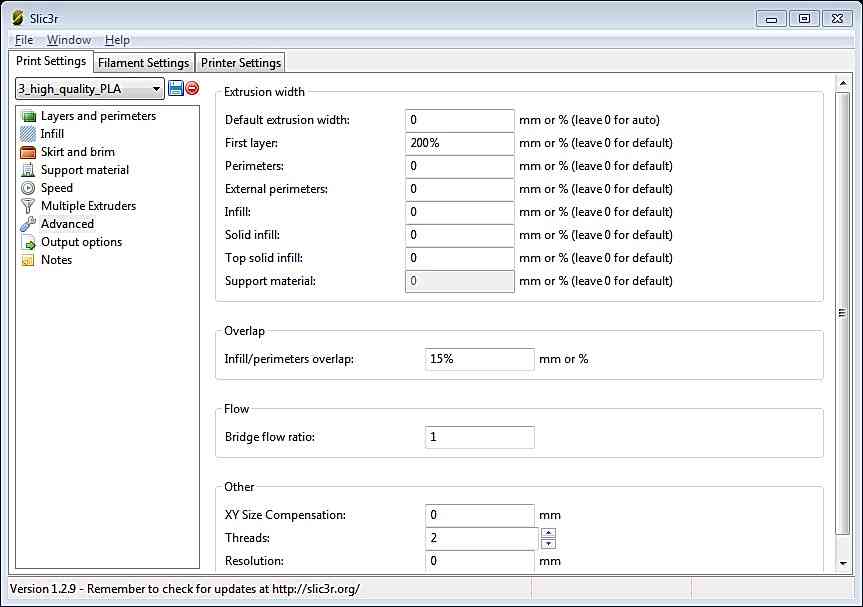Decrease Threads with the down arrow
The image size is (863, 607).
click(548, 544)
